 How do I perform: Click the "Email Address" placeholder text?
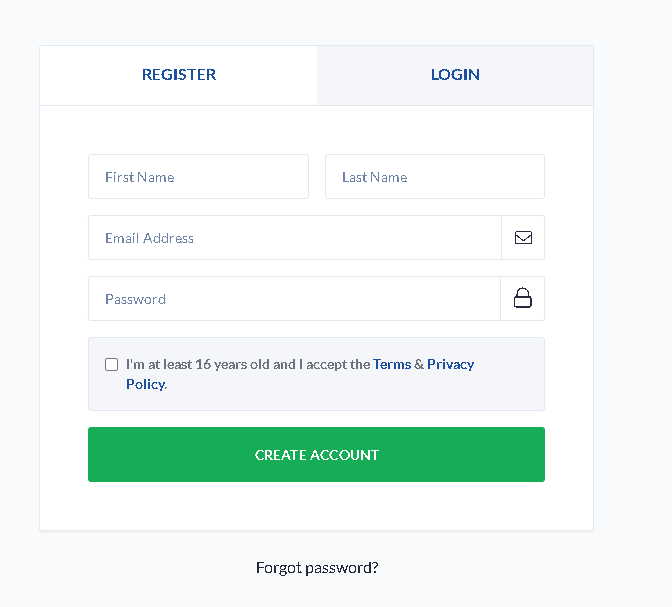(x=150, y=239)
